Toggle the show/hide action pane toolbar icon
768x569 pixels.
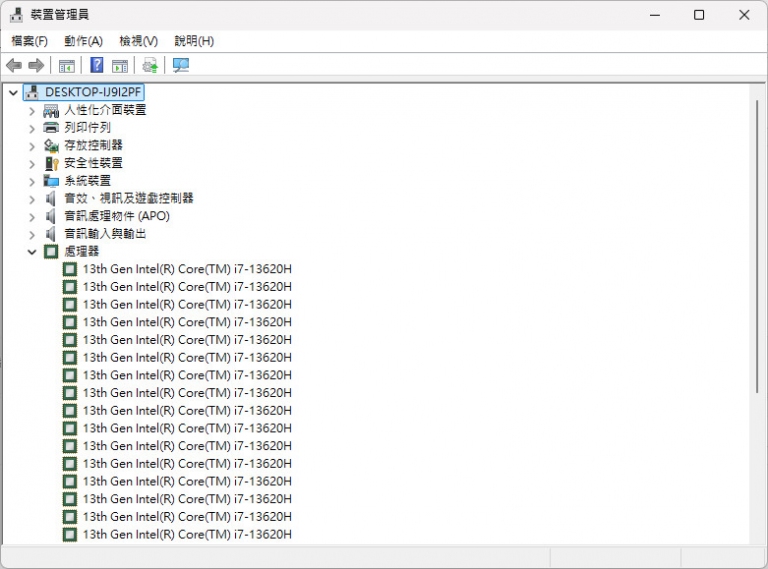click(x=120, y=66)
